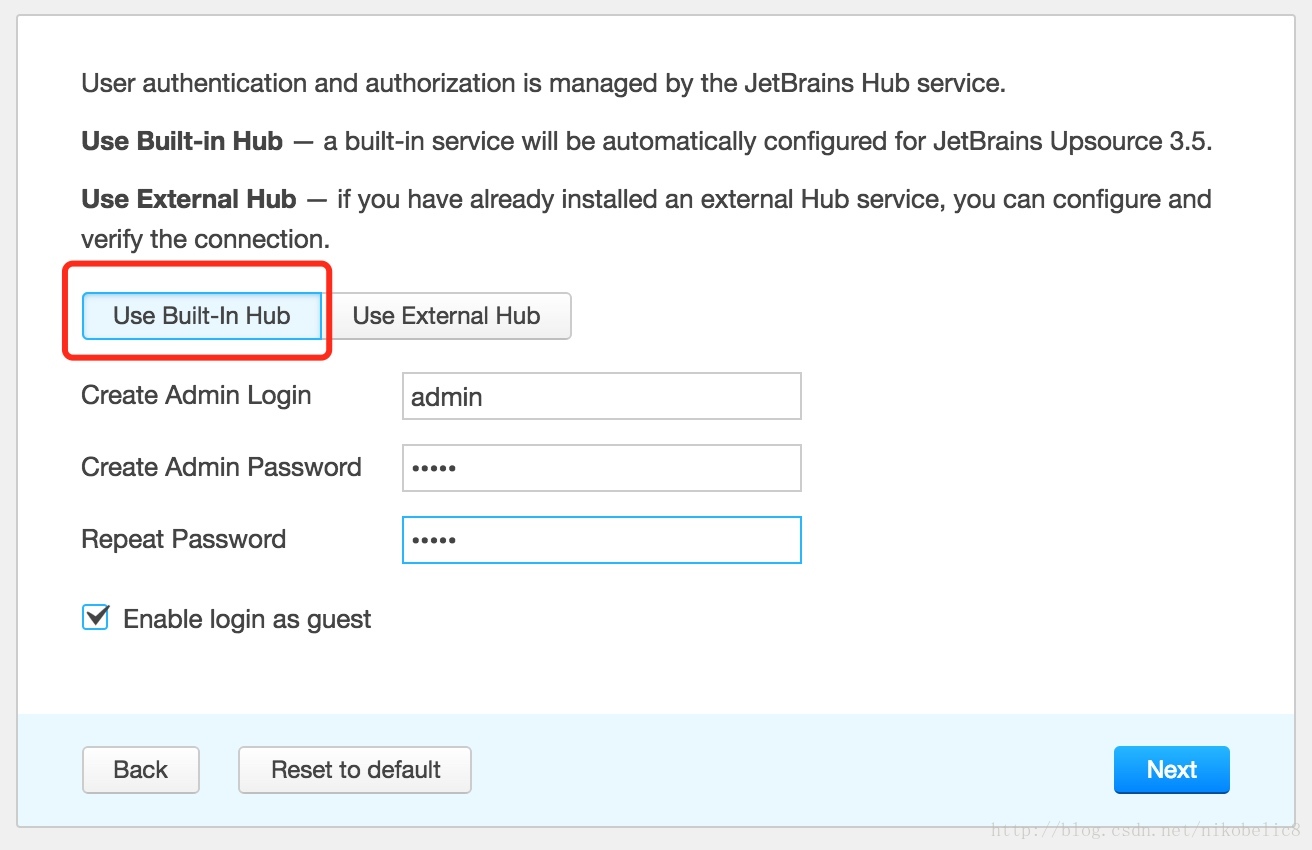Select the Use Built-In Hub option
1312x850 pixels.
202,316
